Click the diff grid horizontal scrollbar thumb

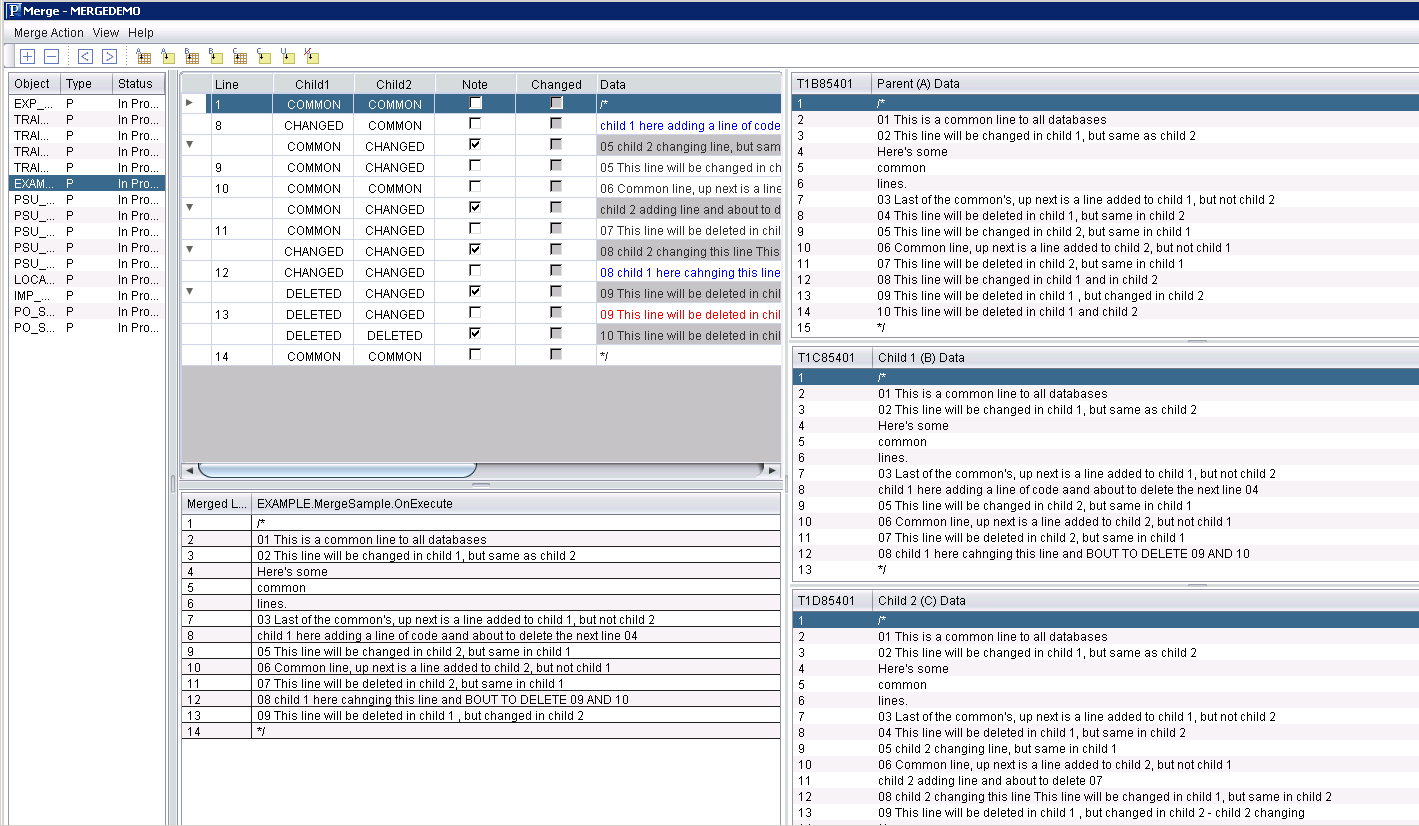(x=337, y=470)
